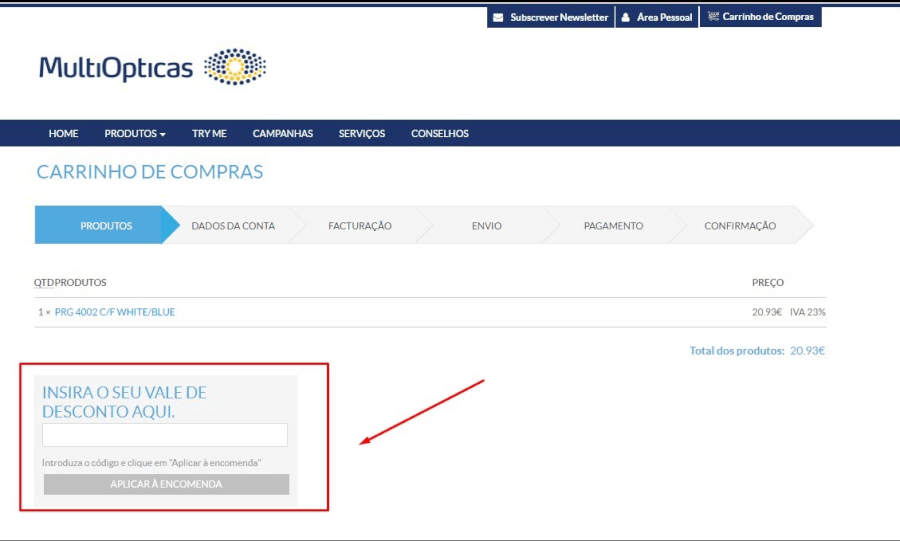Click the INSIRA O SEU VALE DE DESCONTO heading
Viewport: 900px width, 541px height.
click(125, 402)
